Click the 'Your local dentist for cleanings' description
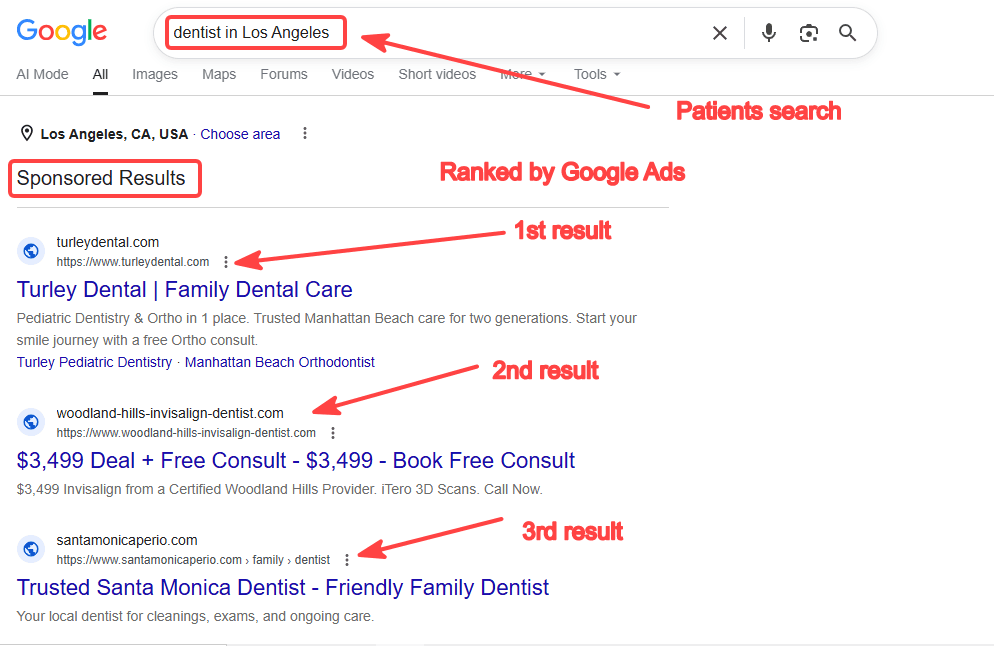 [195, 616]
